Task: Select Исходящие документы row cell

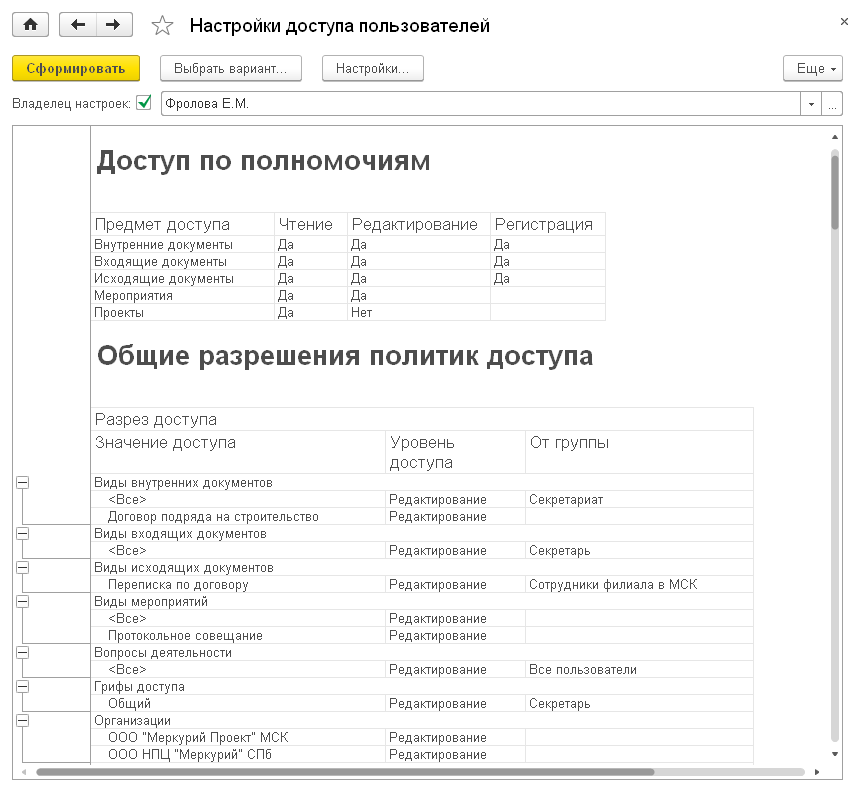Action: (x=183, y=279)
